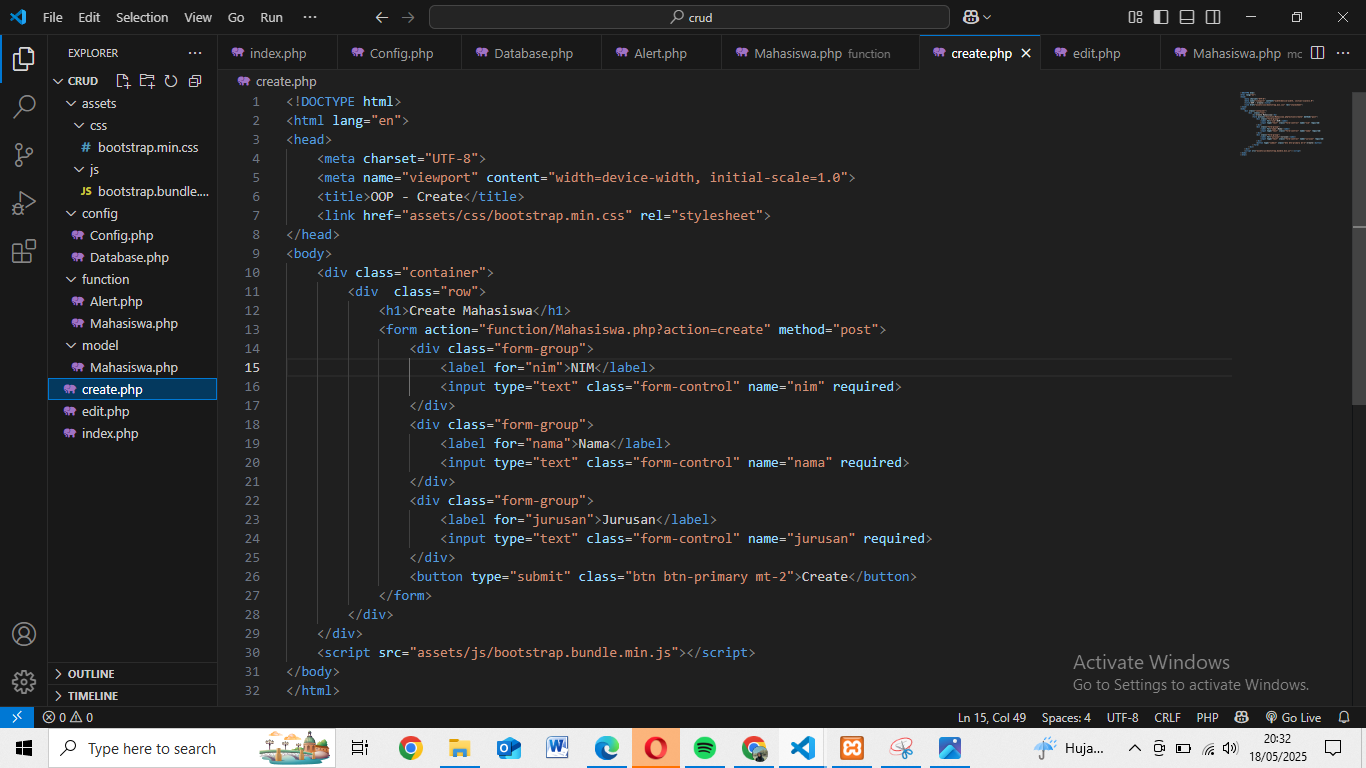This screenshot has width=1366, height=768.
Task: Open the Run and Debug panel
Action: click(24, 203)
